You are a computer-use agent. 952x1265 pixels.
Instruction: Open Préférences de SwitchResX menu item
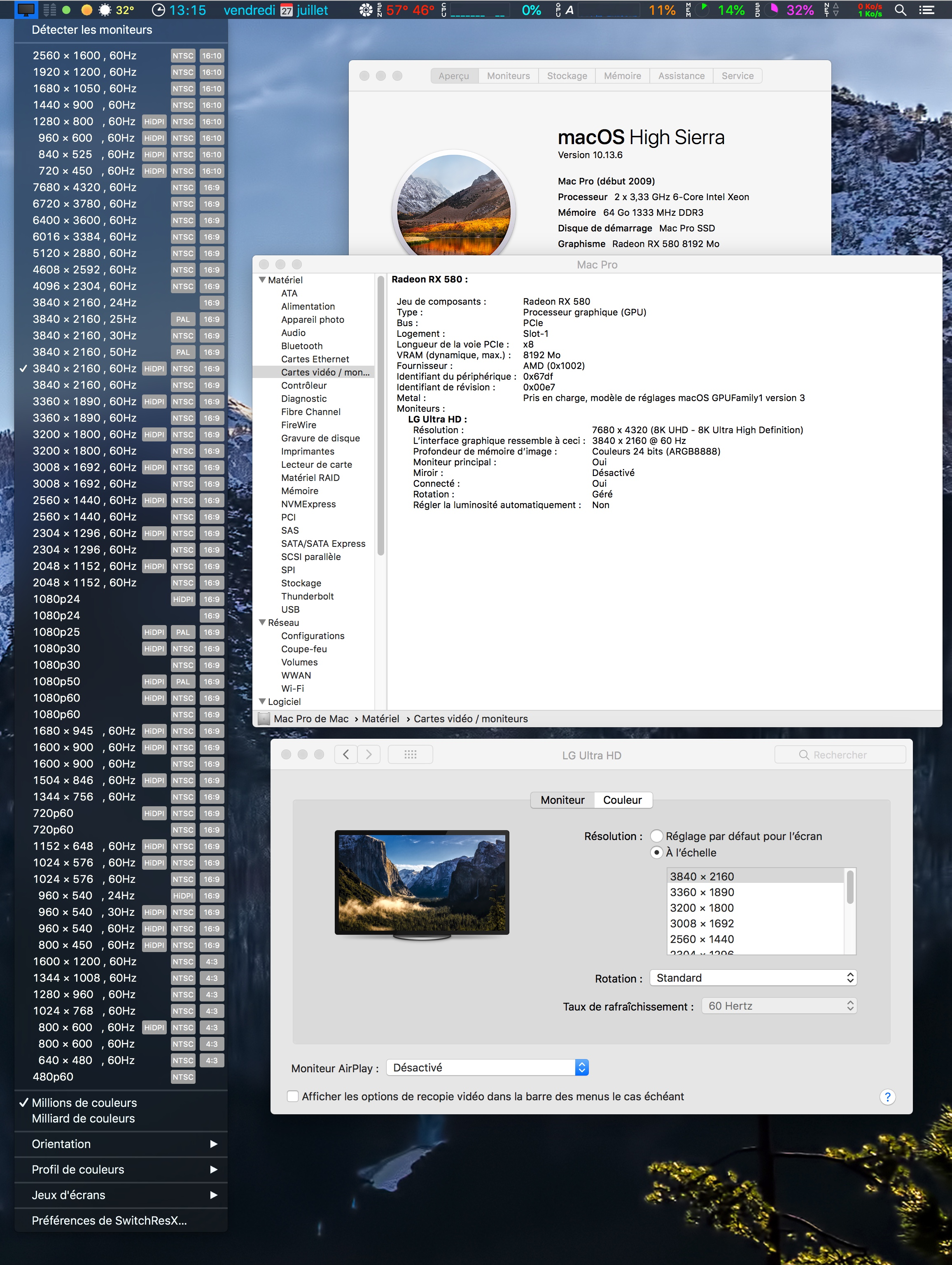click(109, 1221)
